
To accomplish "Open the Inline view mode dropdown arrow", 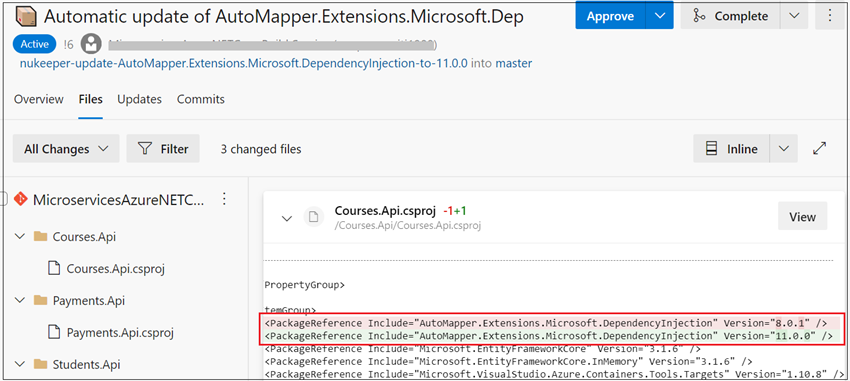I will pos(783,148).
